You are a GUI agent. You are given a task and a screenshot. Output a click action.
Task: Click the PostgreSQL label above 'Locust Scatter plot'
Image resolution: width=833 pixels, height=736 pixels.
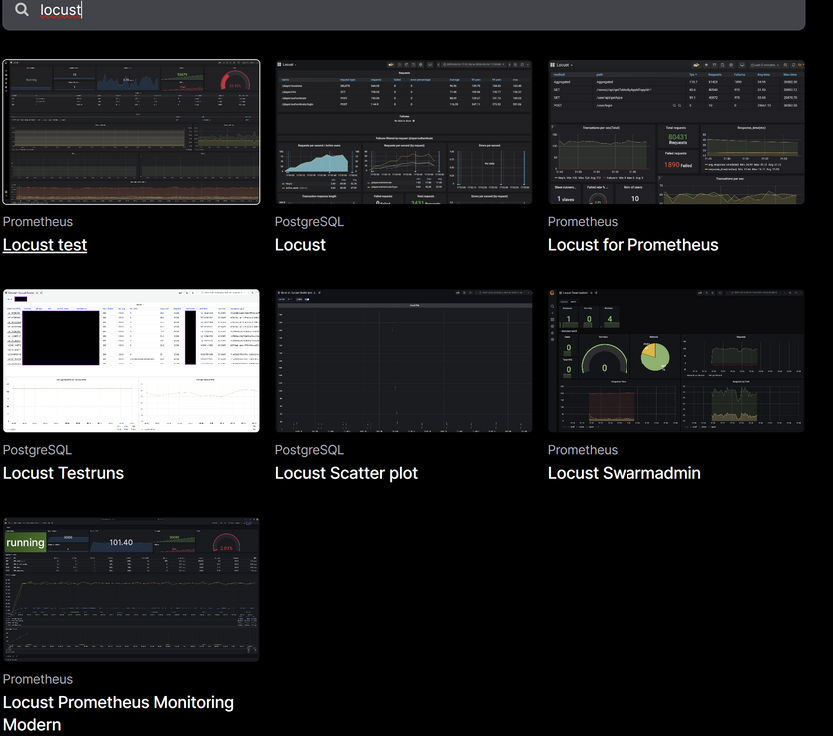(309, 450)
